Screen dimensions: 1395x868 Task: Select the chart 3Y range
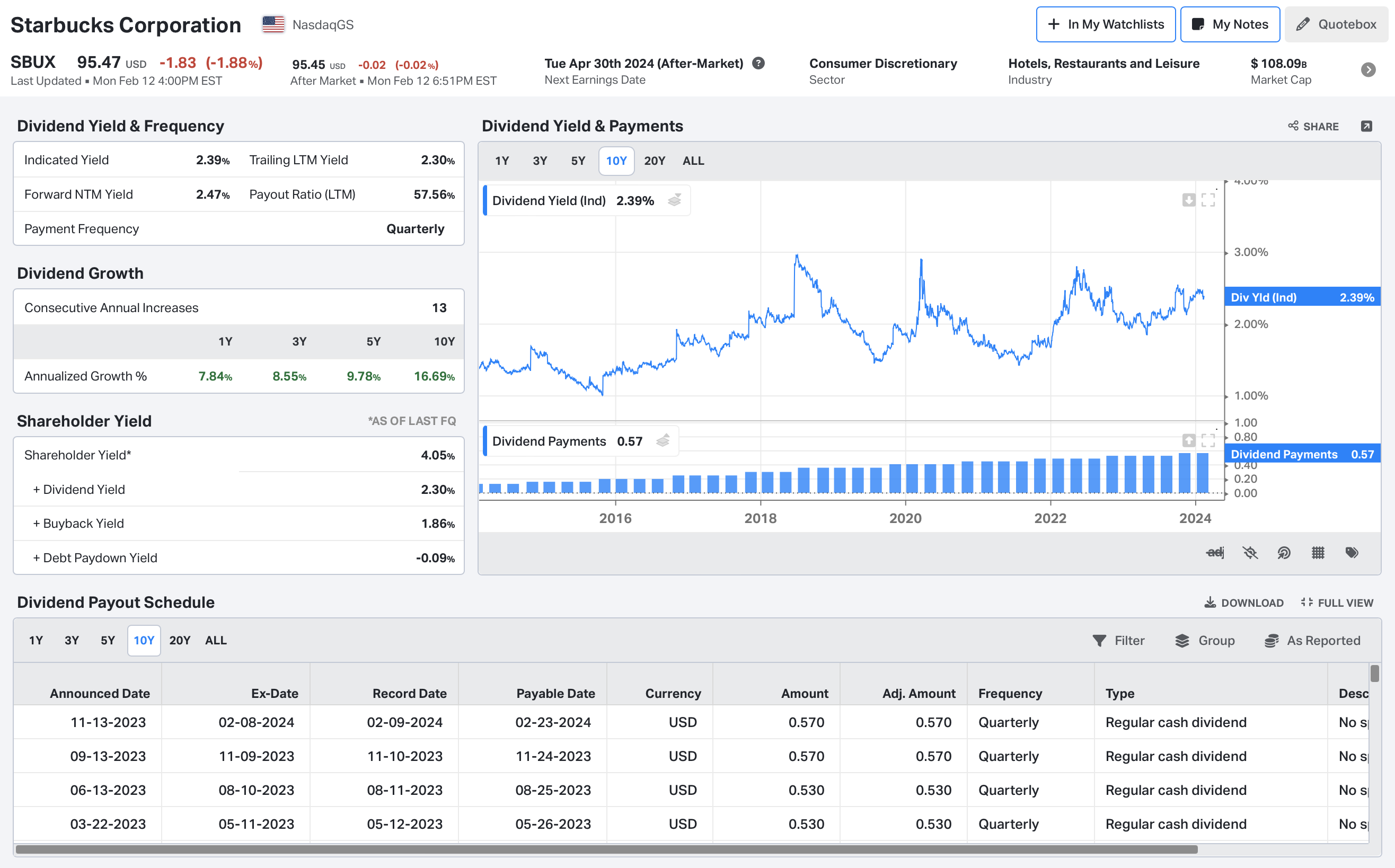click(540, 161)
